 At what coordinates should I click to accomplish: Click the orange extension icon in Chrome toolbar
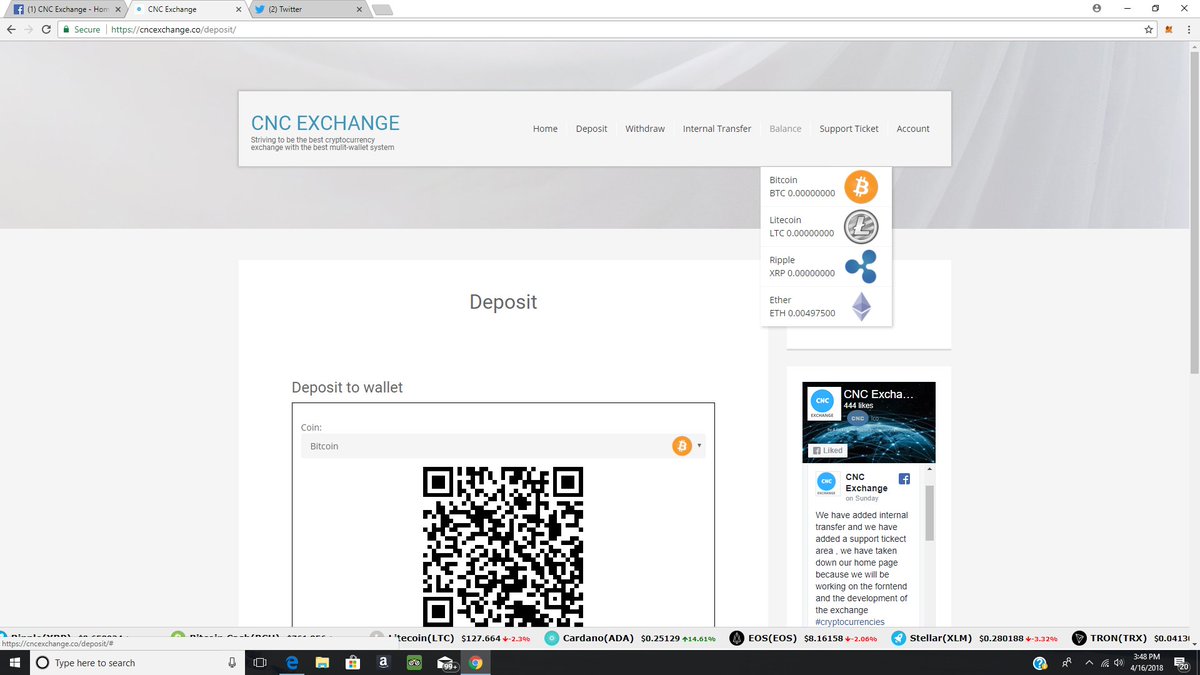(x=1169, y=30)
